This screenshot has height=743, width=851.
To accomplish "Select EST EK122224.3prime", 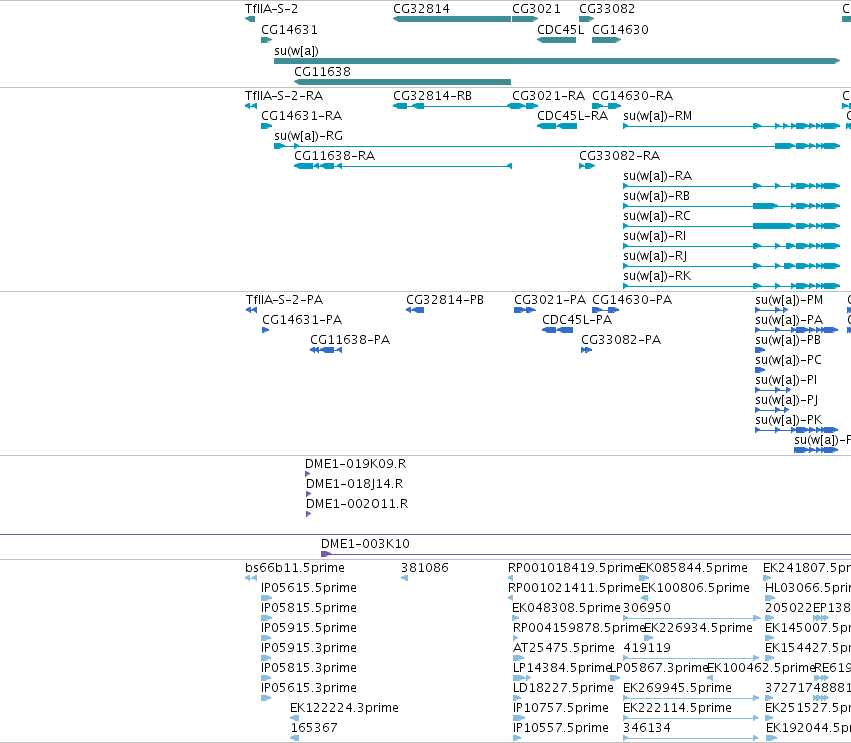I will coord(344,708).
